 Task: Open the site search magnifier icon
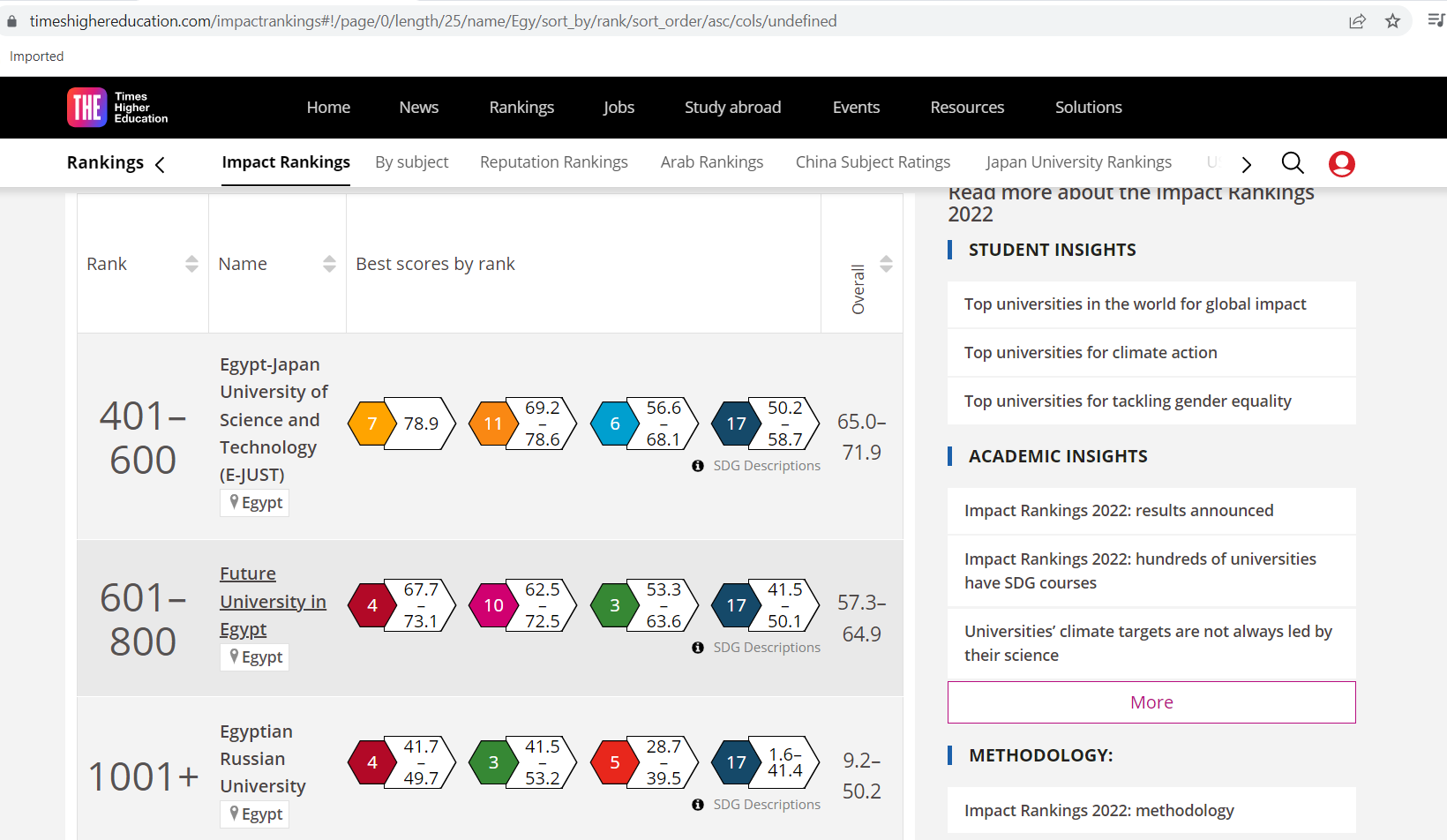pos(1293,163)
